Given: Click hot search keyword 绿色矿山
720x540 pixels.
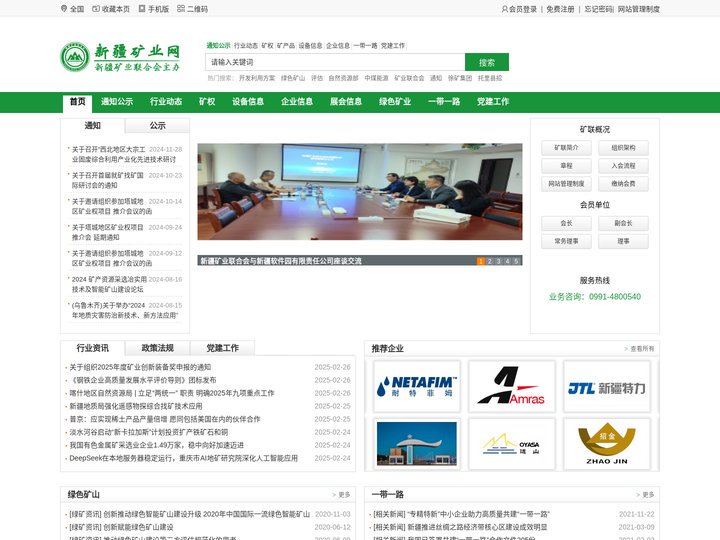Looking at the screenshot, I should (293, 78).
